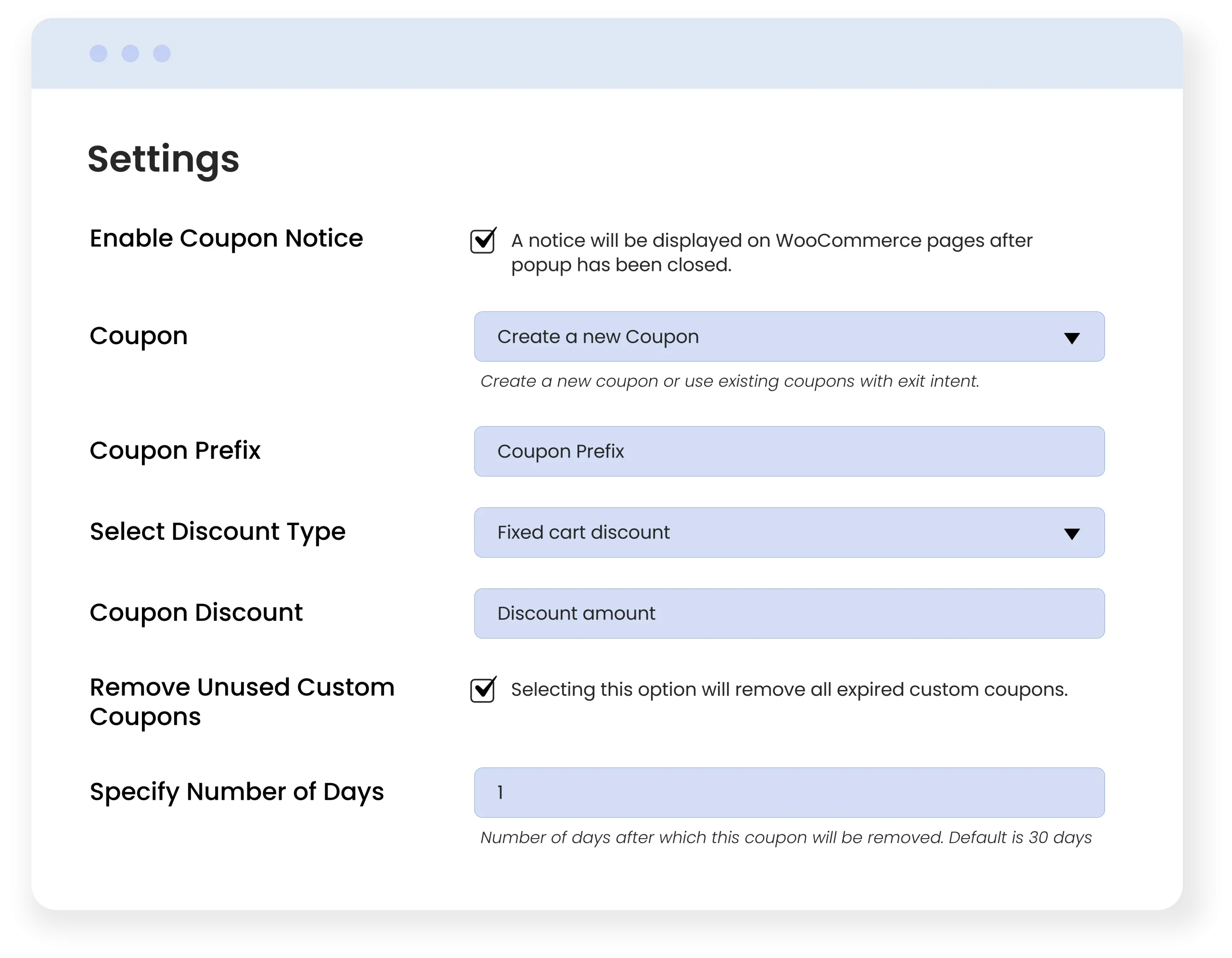Toggle the Enable Coupon Notice checkbox
This screenshot has height=958, width=1232.
(x=482, y=242)
